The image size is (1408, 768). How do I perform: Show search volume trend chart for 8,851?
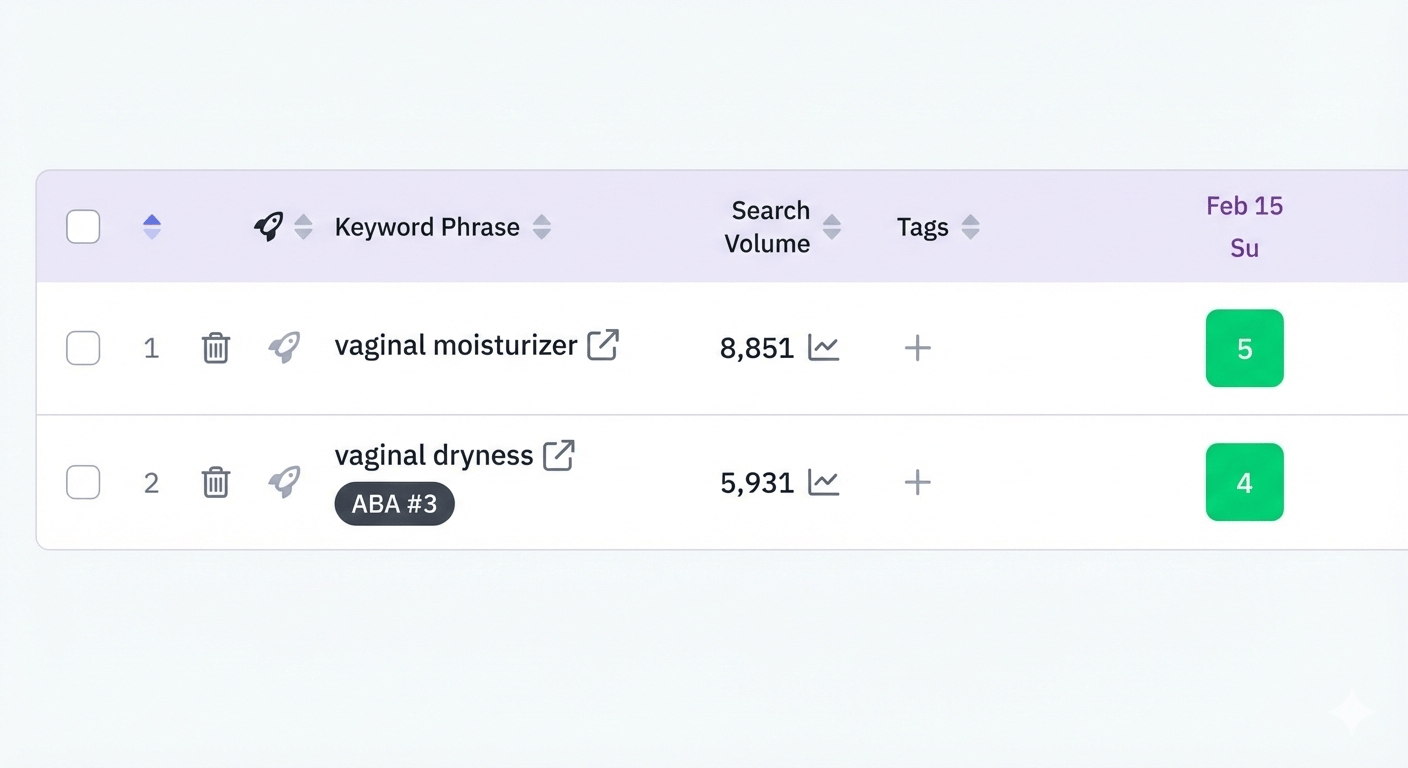click(823, 348)
